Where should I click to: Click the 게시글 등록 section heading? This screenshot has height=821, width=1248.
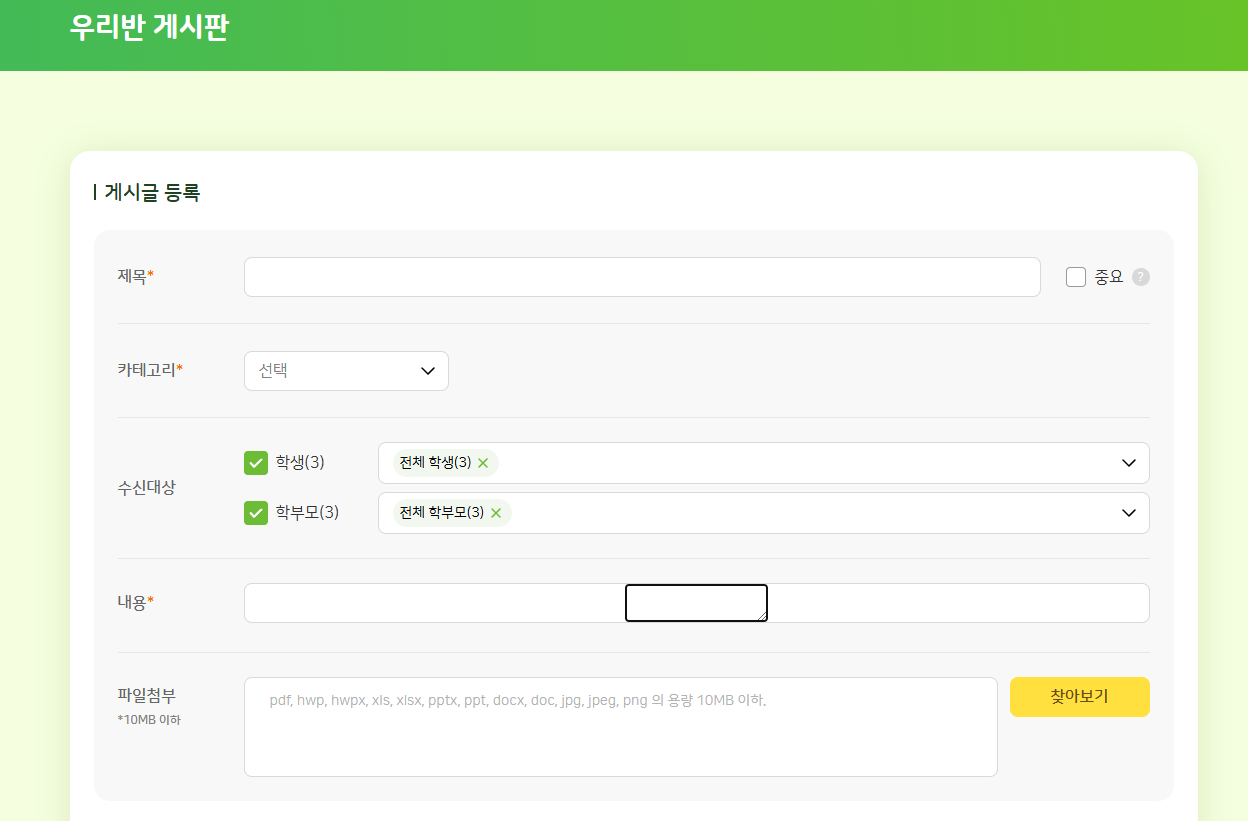tap(152, 193)
